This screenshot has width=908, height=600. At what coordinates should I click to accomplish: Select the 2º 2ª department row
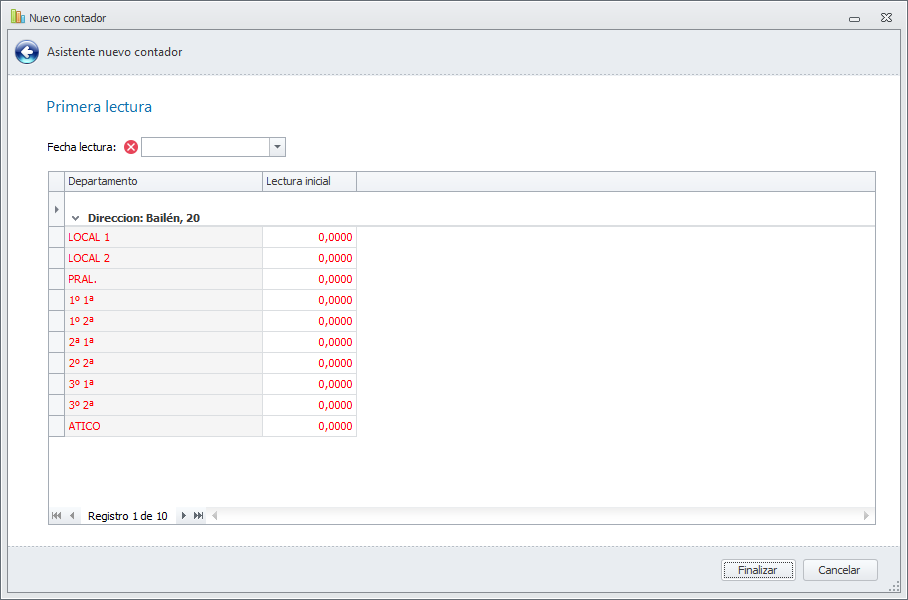pyautogui.click(x=163, y=363)
